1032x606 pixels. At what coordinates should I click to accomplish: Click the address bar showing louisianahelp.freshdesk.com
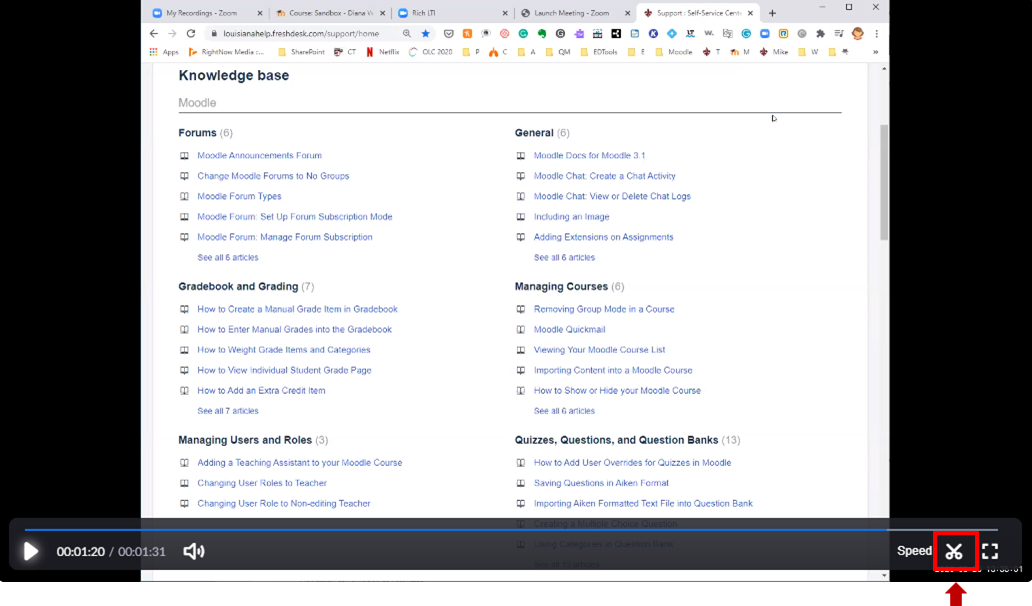(301, 34)
